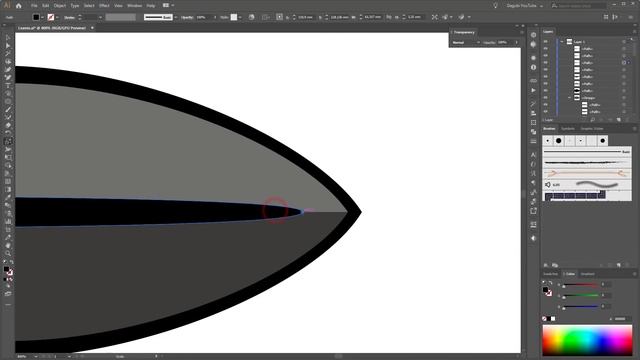Collapse the Layer 1 disclosure arrow
The height and width of the screenshot is (360, 640).
(x=562, y=42)
